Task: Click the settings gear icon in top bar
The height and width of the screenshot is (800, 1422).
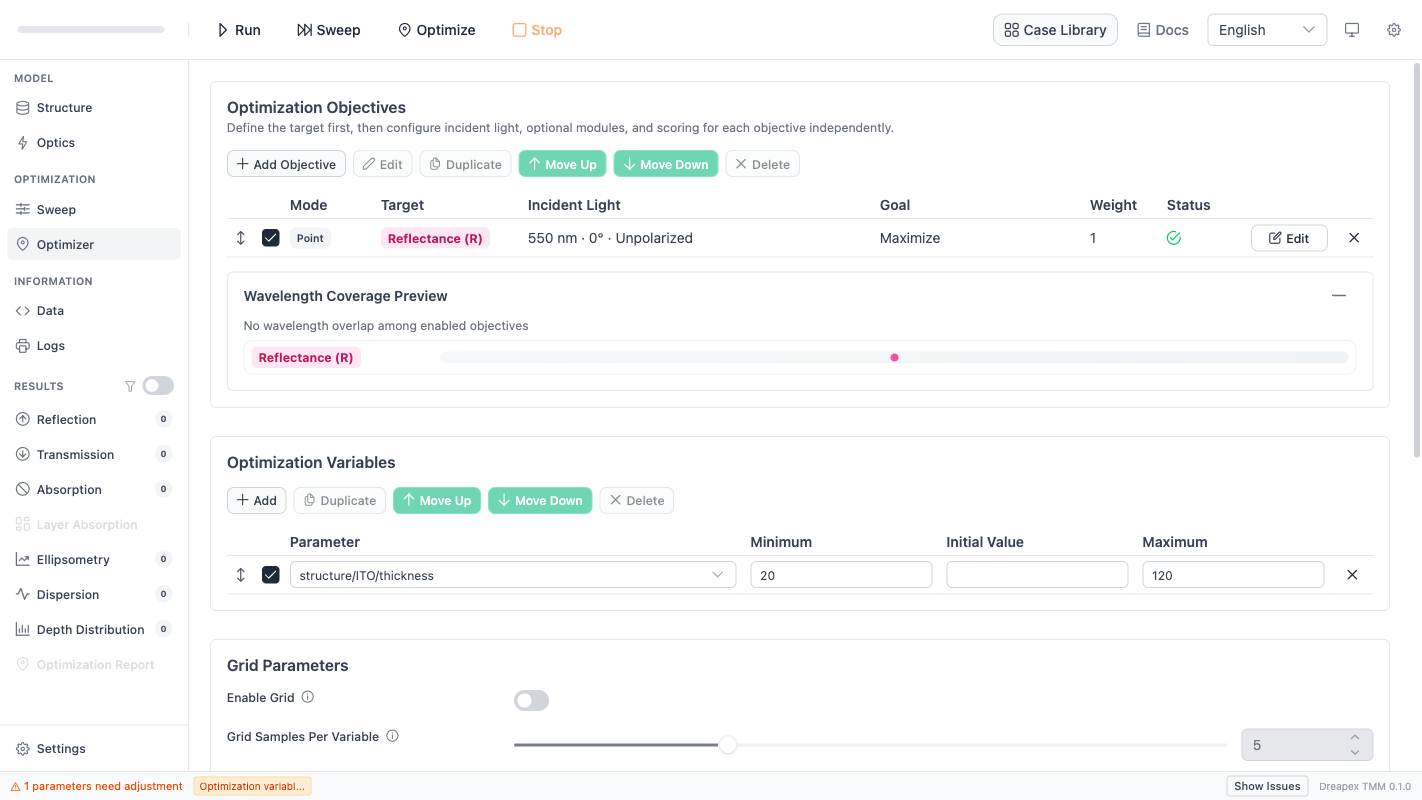Action: [1394, 30]
